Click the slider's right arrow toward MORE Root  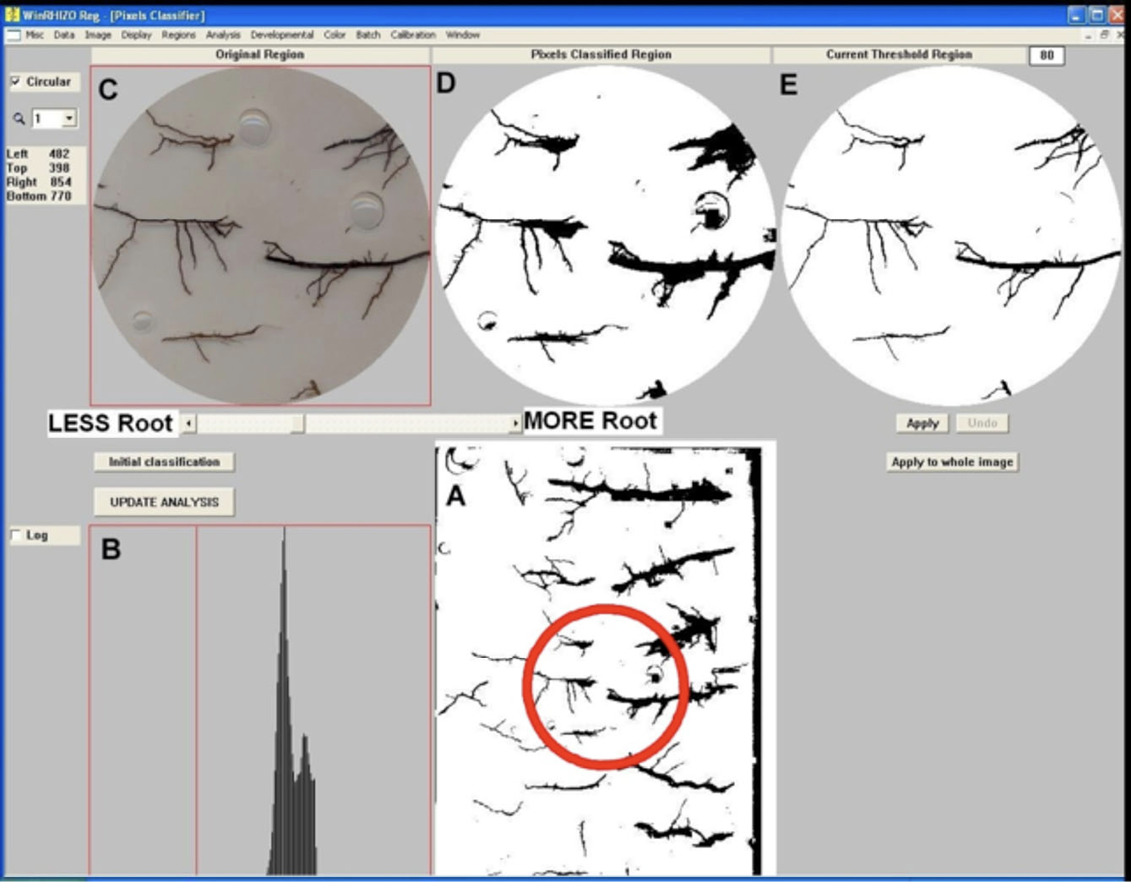(x=515, y=424)
